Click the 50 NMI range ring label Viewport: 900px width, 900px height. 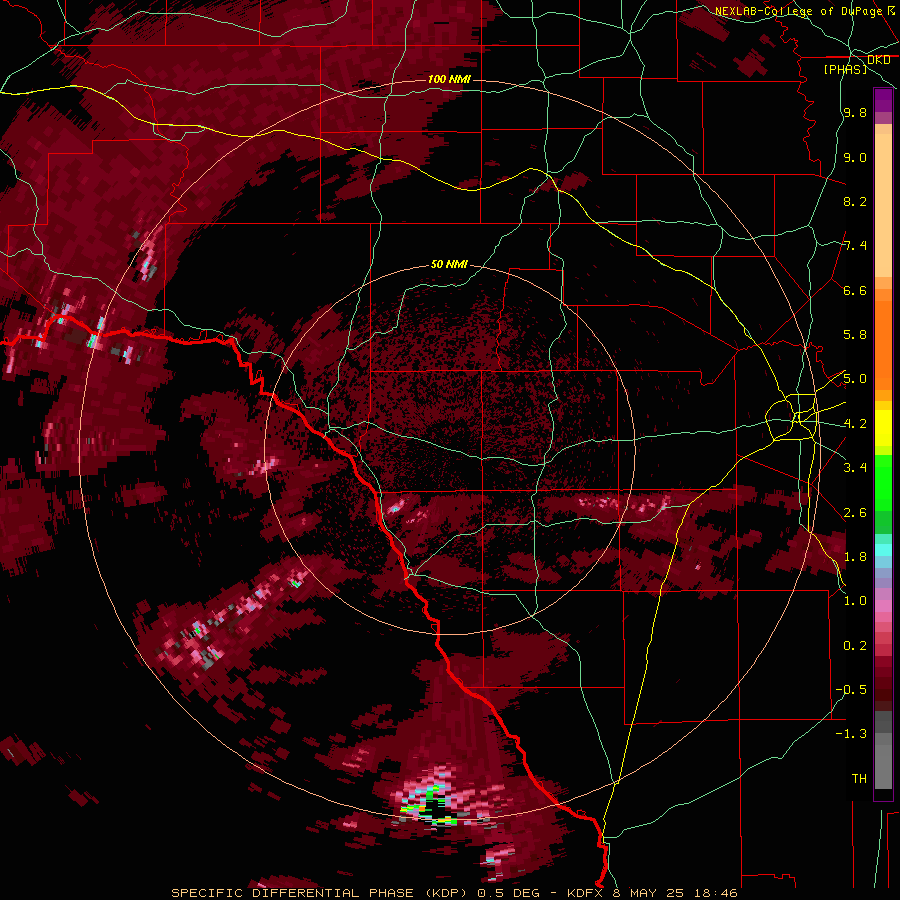coord(449,265)
